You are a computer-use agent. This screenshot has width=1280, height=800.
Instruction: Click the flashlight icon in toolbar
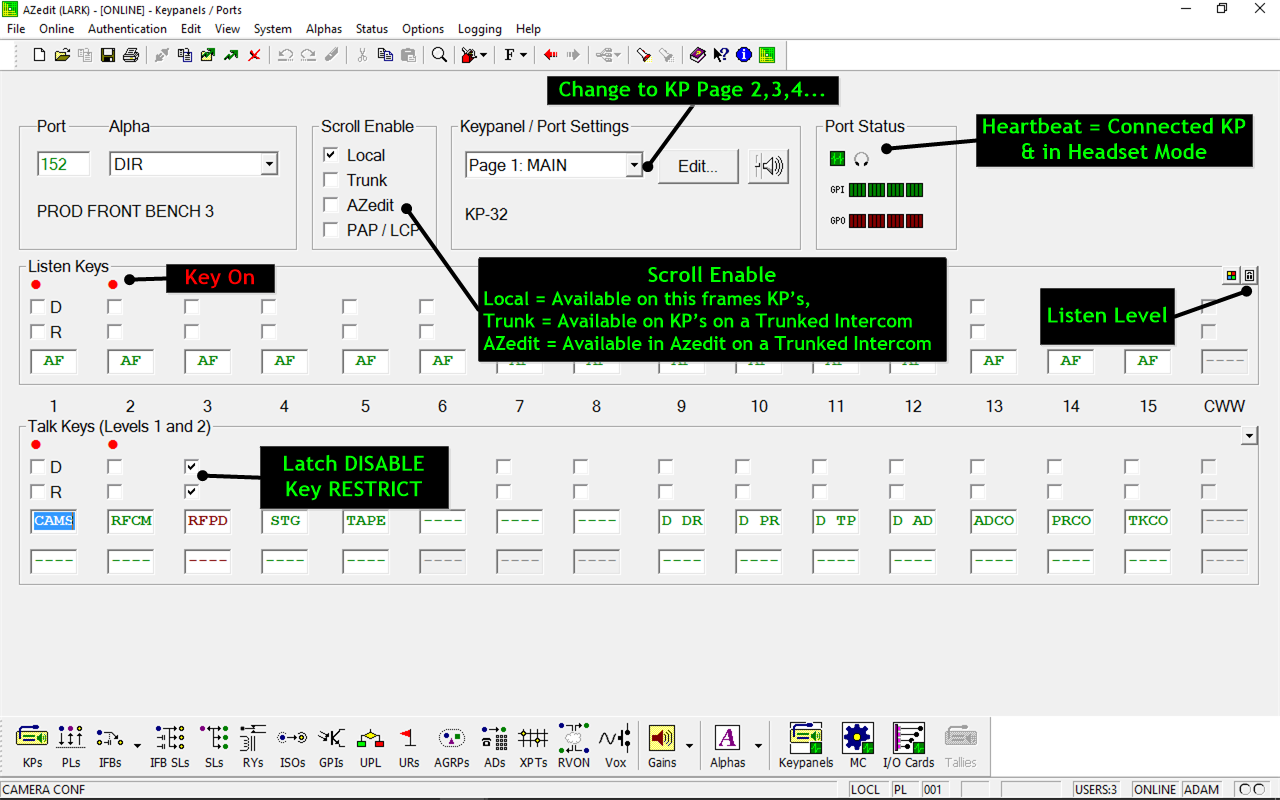click(644, 55)
